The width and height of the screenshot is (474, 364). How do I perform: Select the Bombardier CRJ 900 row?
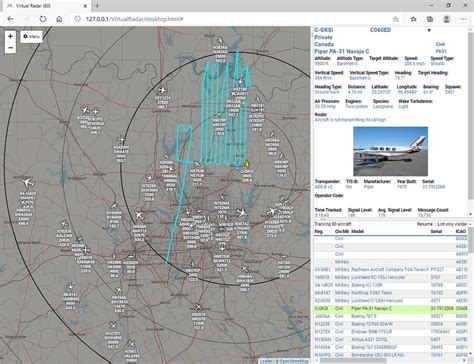click(391, 355)
